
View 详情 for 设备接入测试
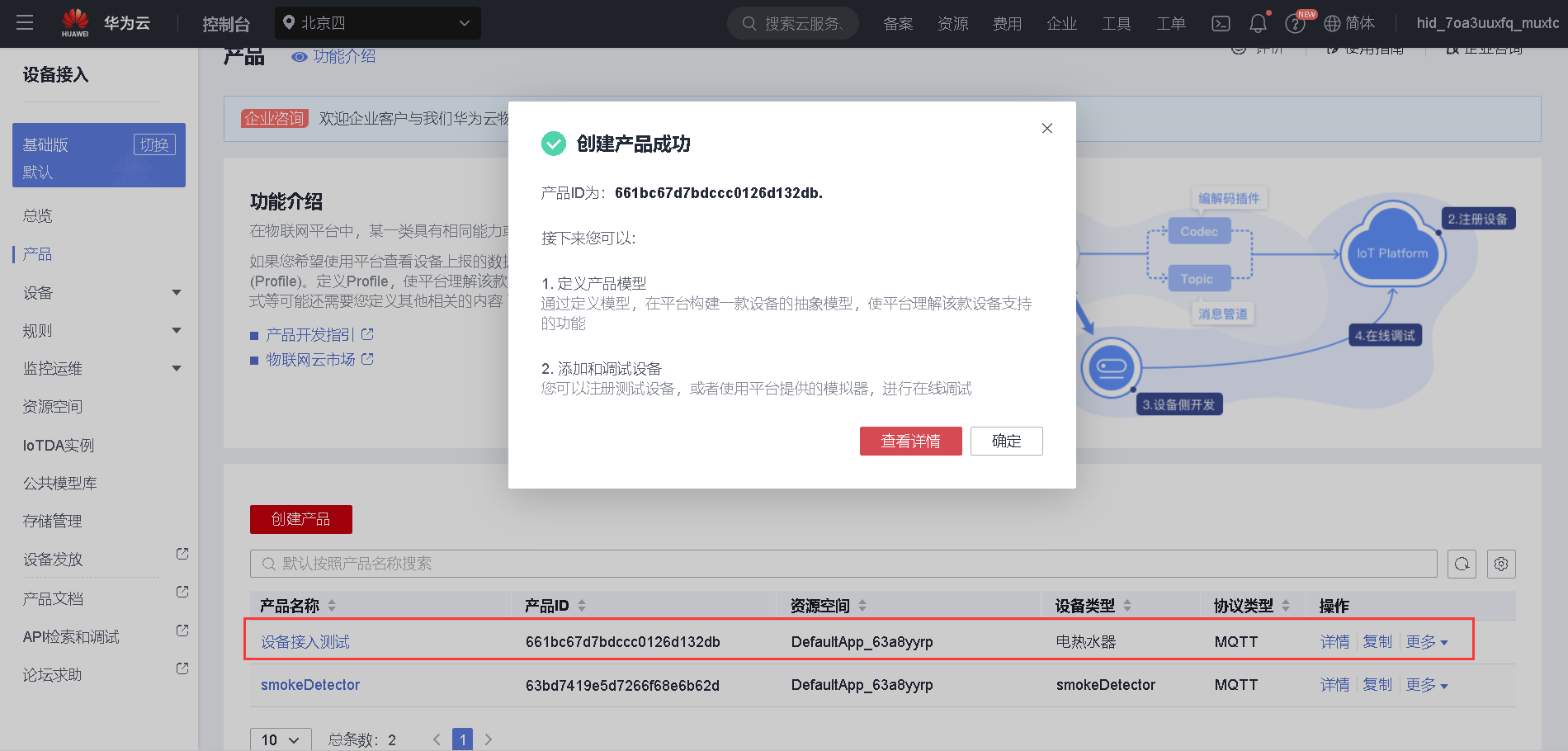click(1335, 642)
